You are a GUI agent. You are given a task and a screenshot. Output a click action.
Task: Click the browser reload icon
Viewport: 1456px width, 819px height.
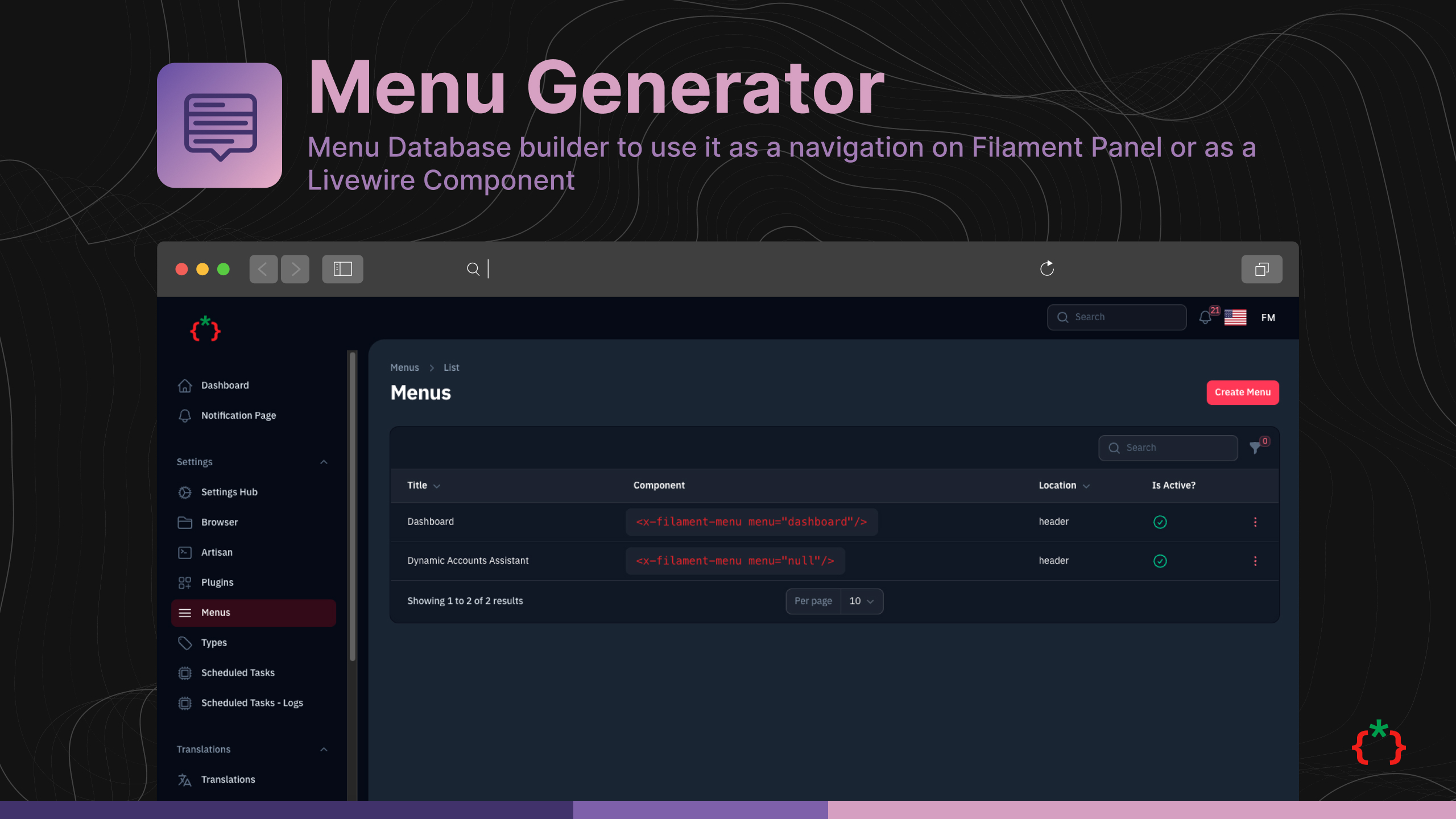pyautogui.click(x=1047, y=268)
